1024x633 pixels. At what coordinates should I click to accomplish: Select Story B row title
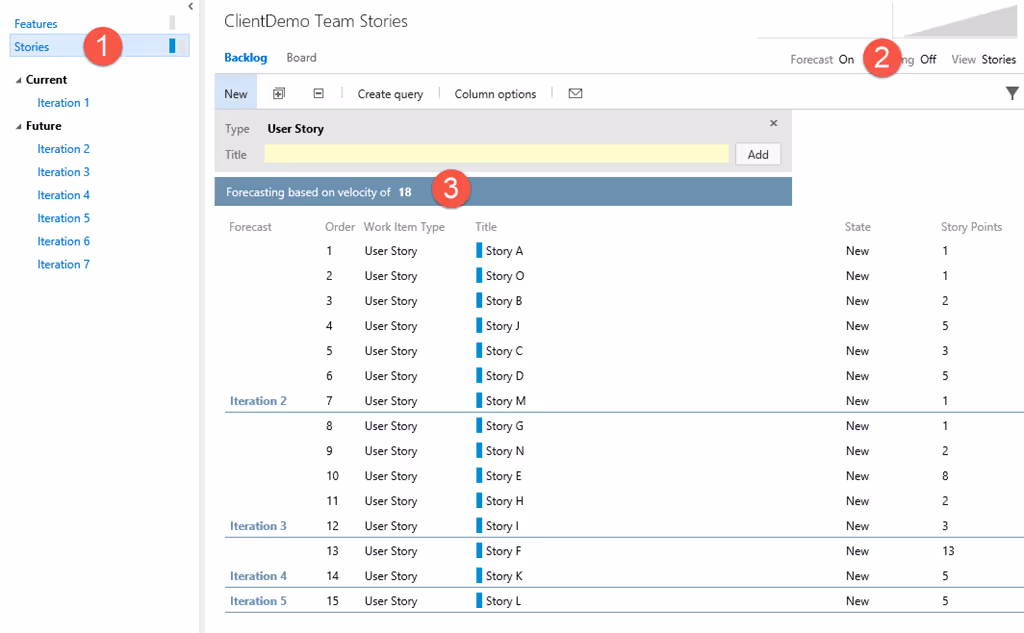504,300
